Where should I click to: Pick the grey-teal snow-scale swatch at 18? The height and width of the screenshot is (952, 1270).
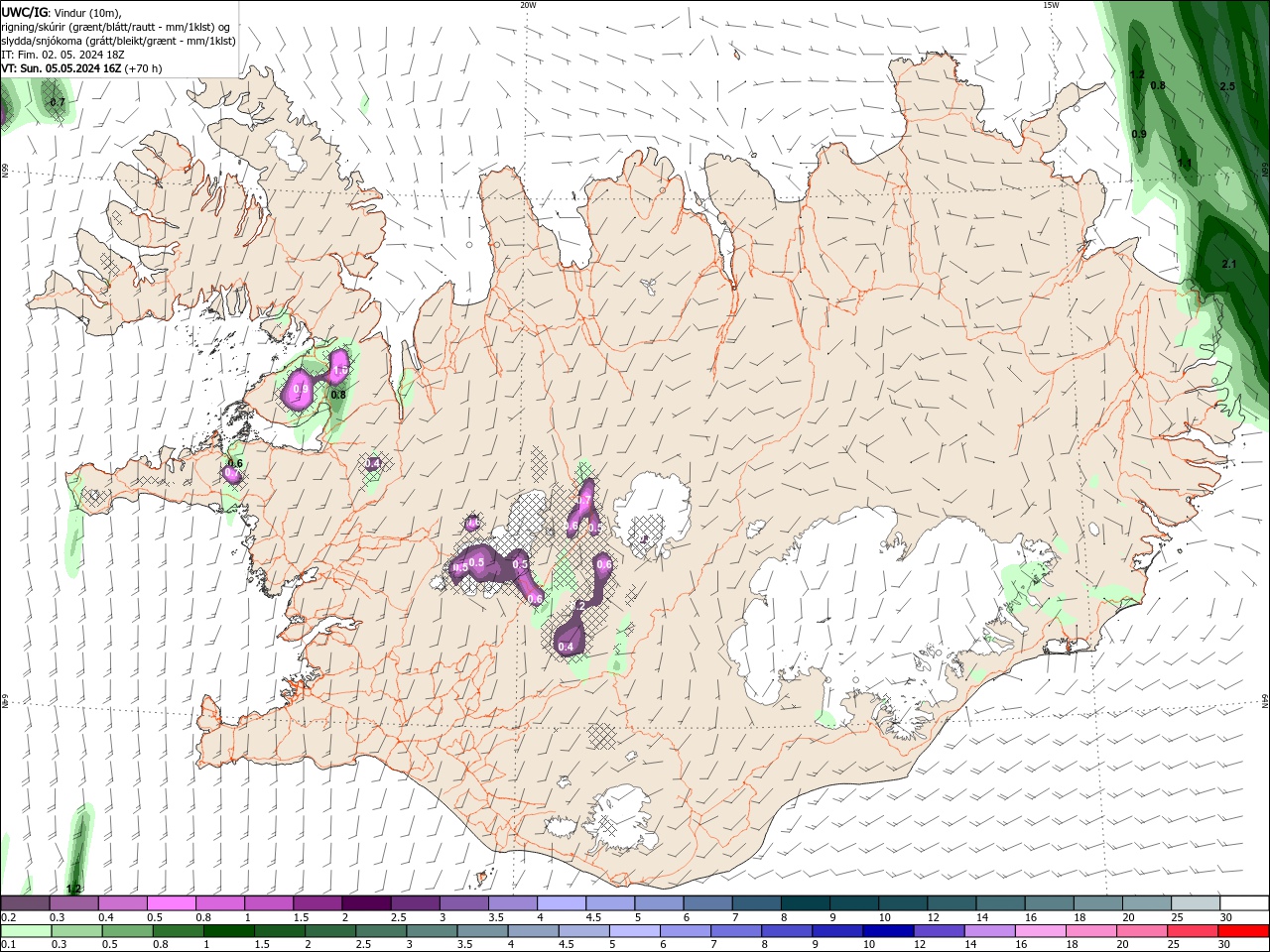click(x=1097, y=903)
